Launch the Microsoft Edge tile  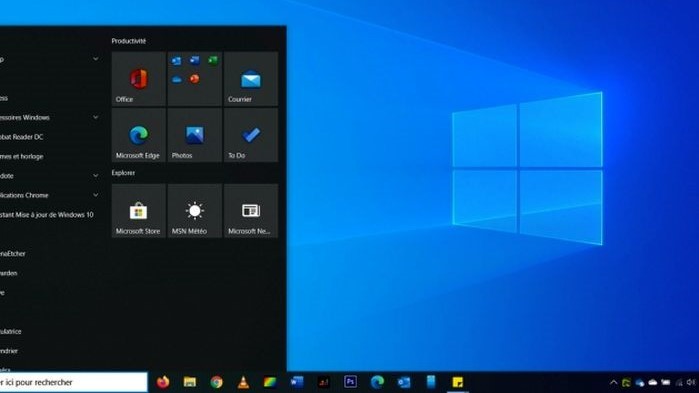(139, 135)
